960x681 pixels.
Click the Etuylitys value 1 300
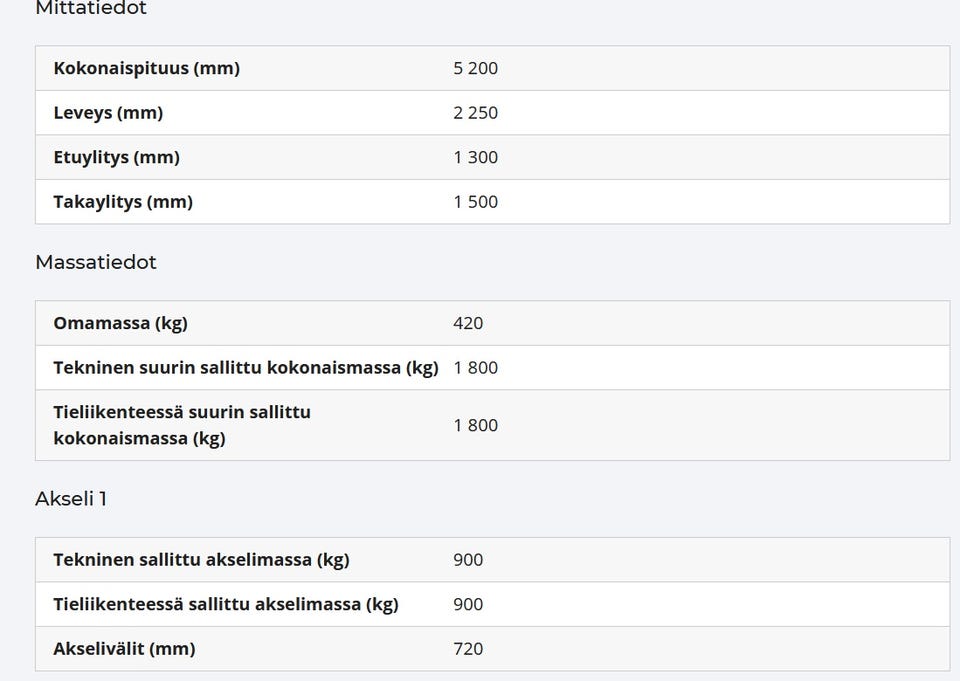[476, 157]
